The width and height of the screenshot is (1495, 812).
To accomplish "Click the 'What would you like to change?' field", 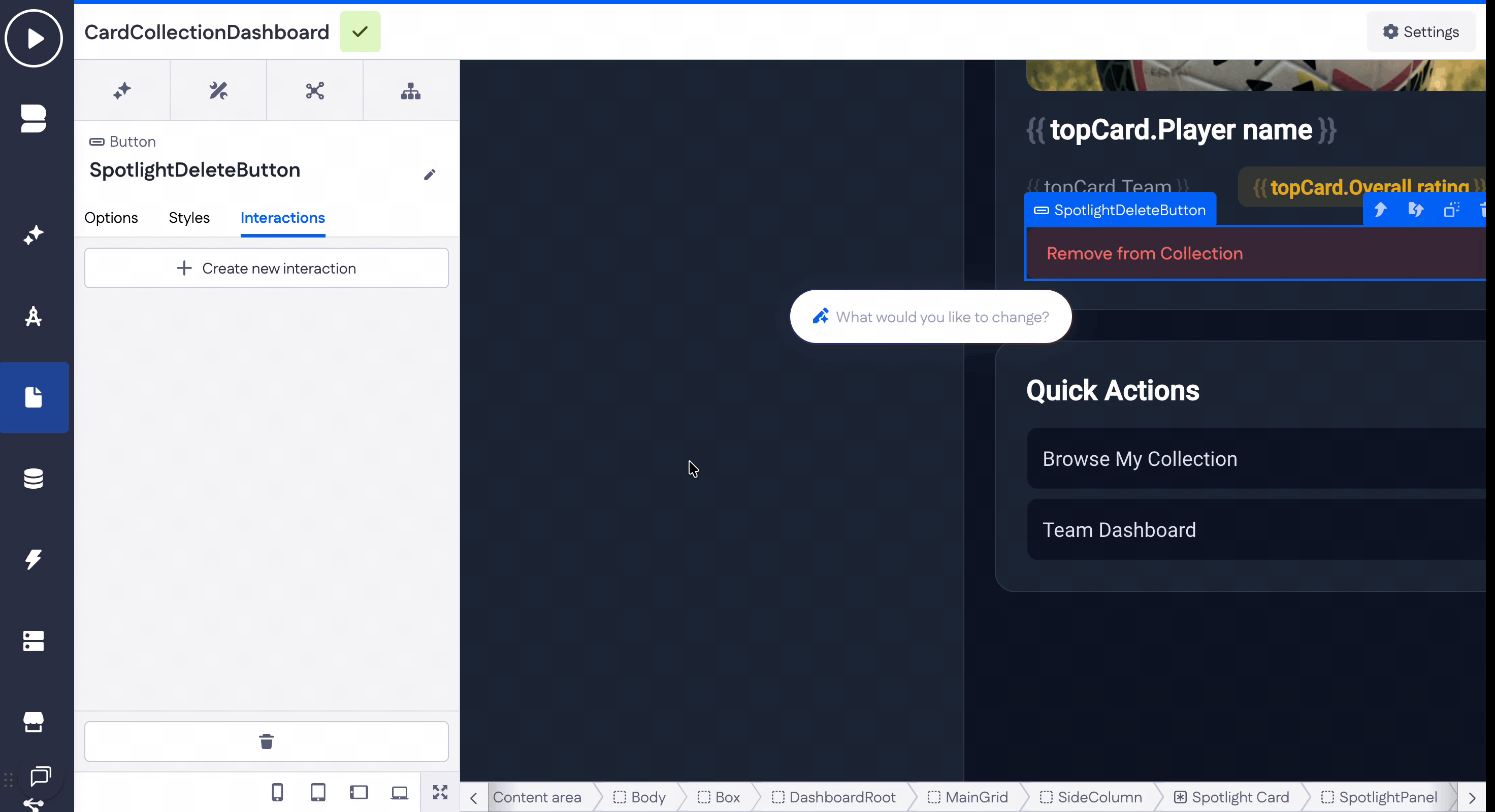I will (x=930, y=317).
